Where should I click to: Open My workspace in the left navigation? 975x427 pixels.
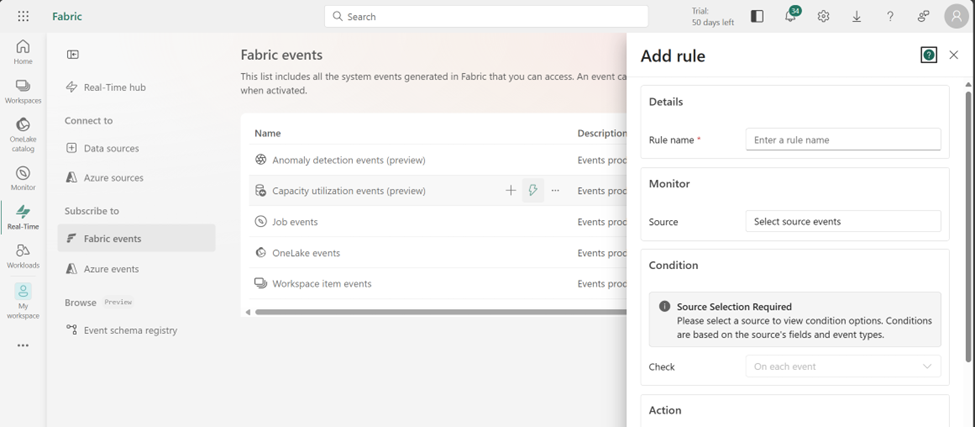[x=23, y=301]
